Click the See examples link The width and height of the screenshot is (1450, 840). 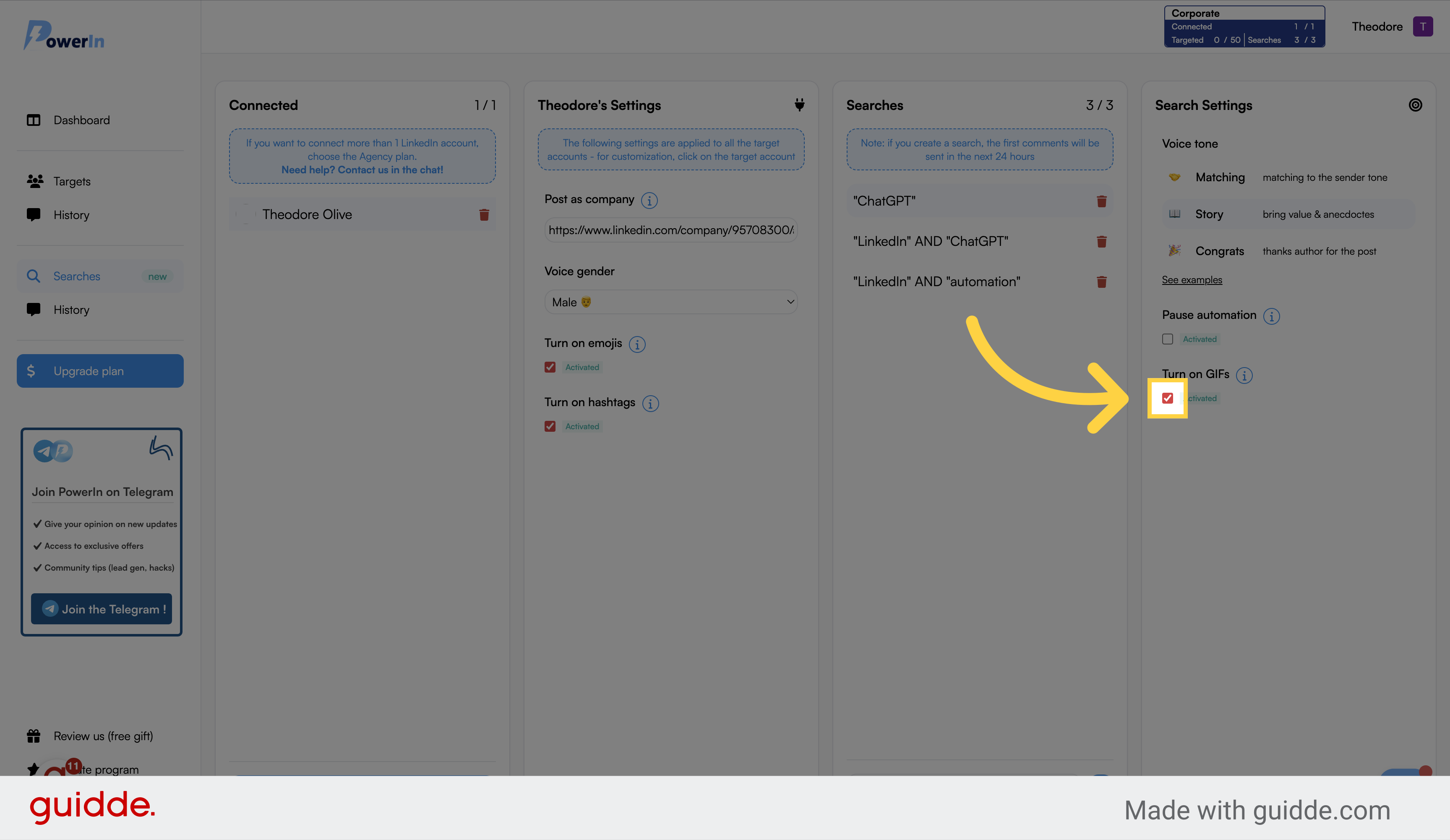coord(1191,279)
